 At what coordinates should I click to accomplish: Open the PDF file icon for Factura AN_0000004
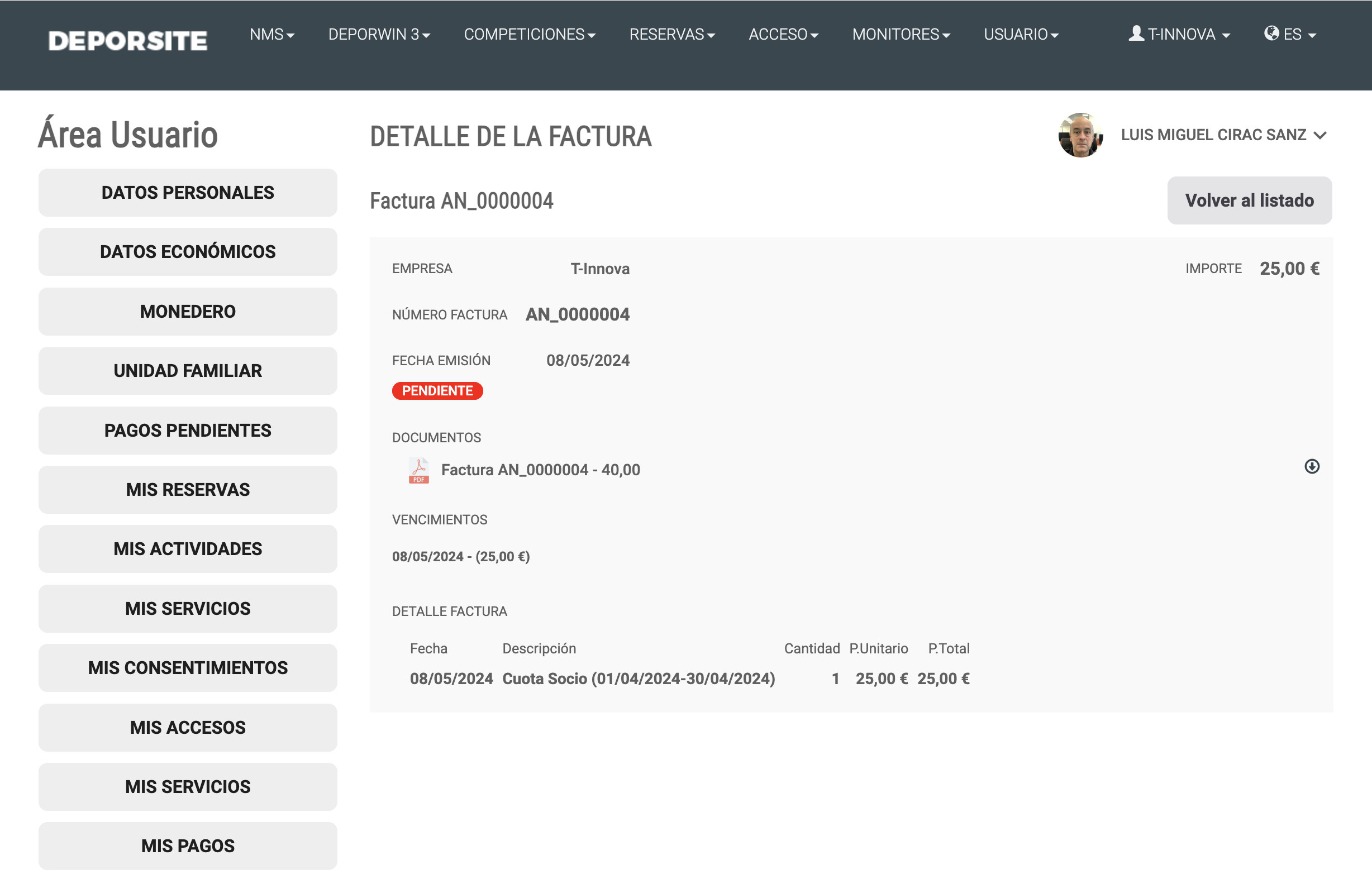coord(418,470)
